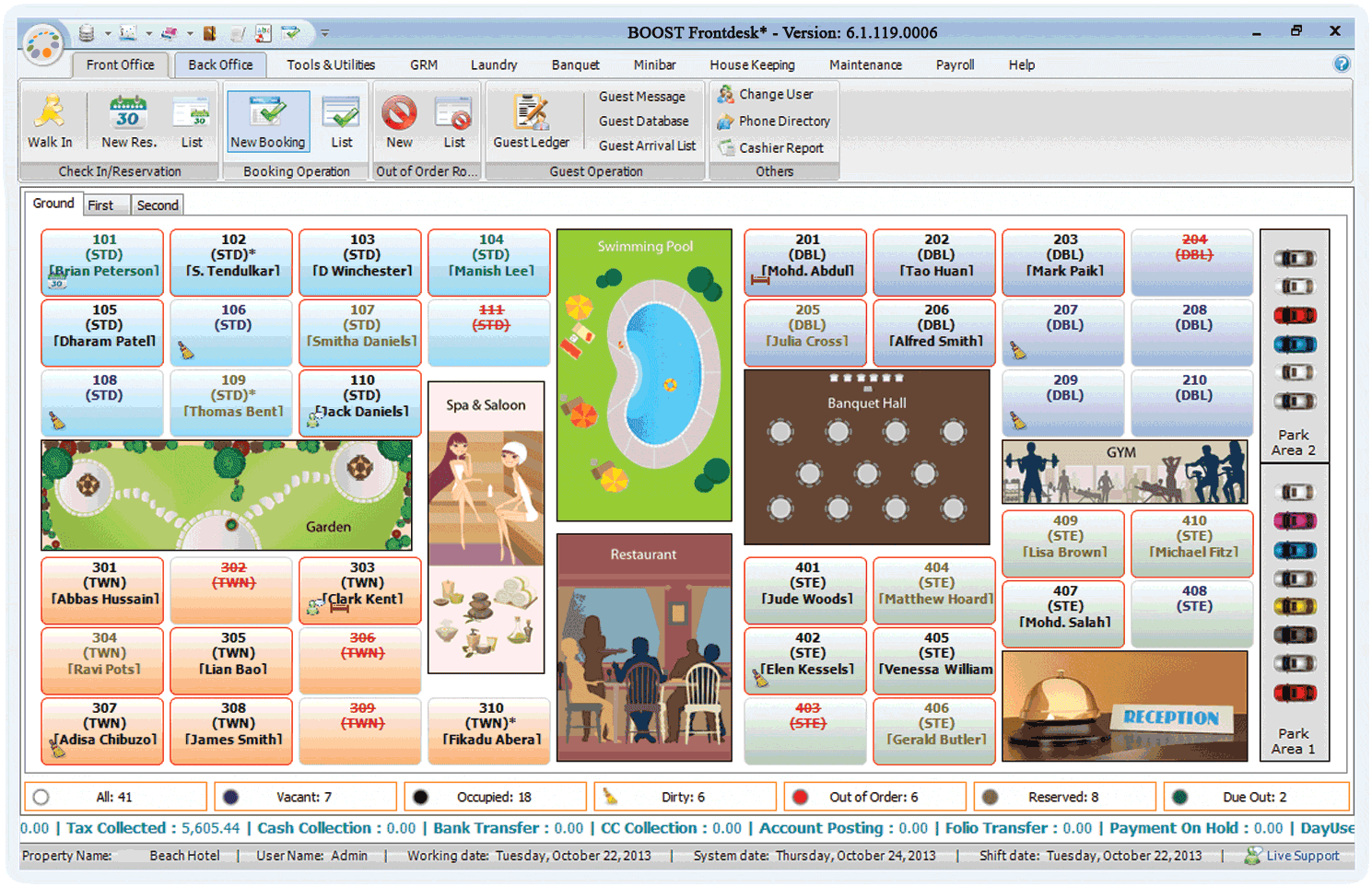The width and height of the screenshot is (1372, 887).
Task: Switch to the Back Office ribbon tab
Action: [220, 64]
